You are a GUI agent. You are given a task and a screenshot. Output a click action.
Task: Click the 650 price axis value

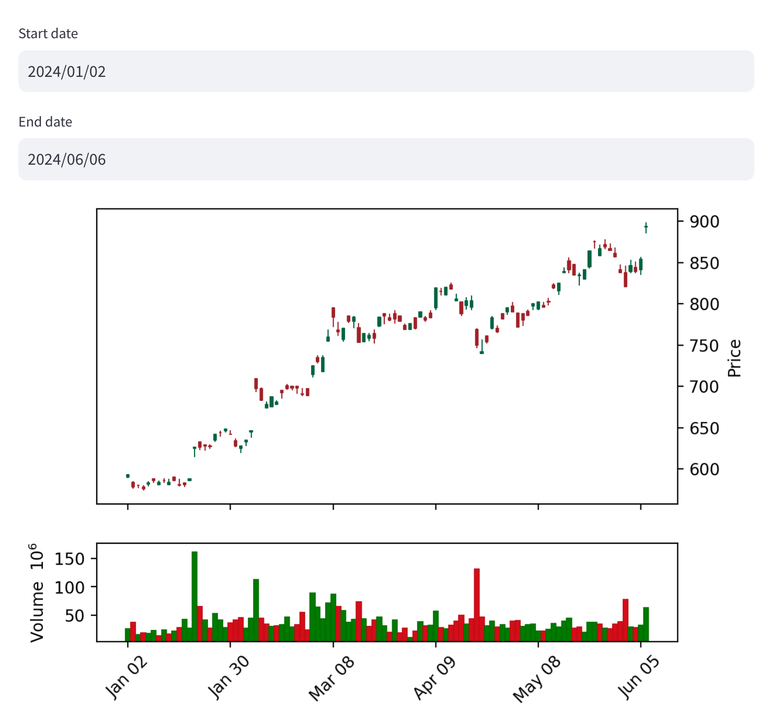point(704,428)
